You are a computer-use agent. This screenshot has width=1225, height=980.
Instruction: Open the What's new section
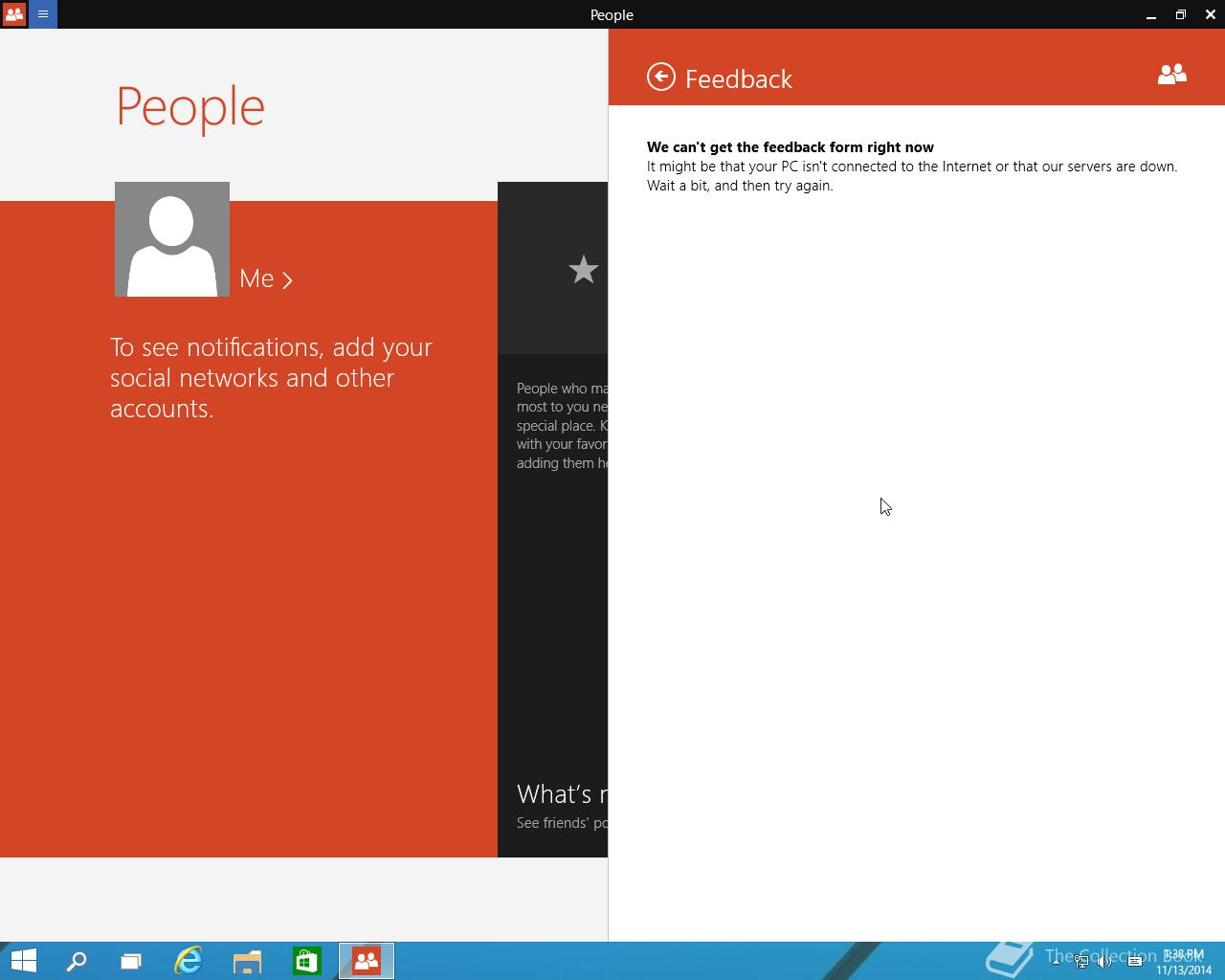[x=562, y=794]
